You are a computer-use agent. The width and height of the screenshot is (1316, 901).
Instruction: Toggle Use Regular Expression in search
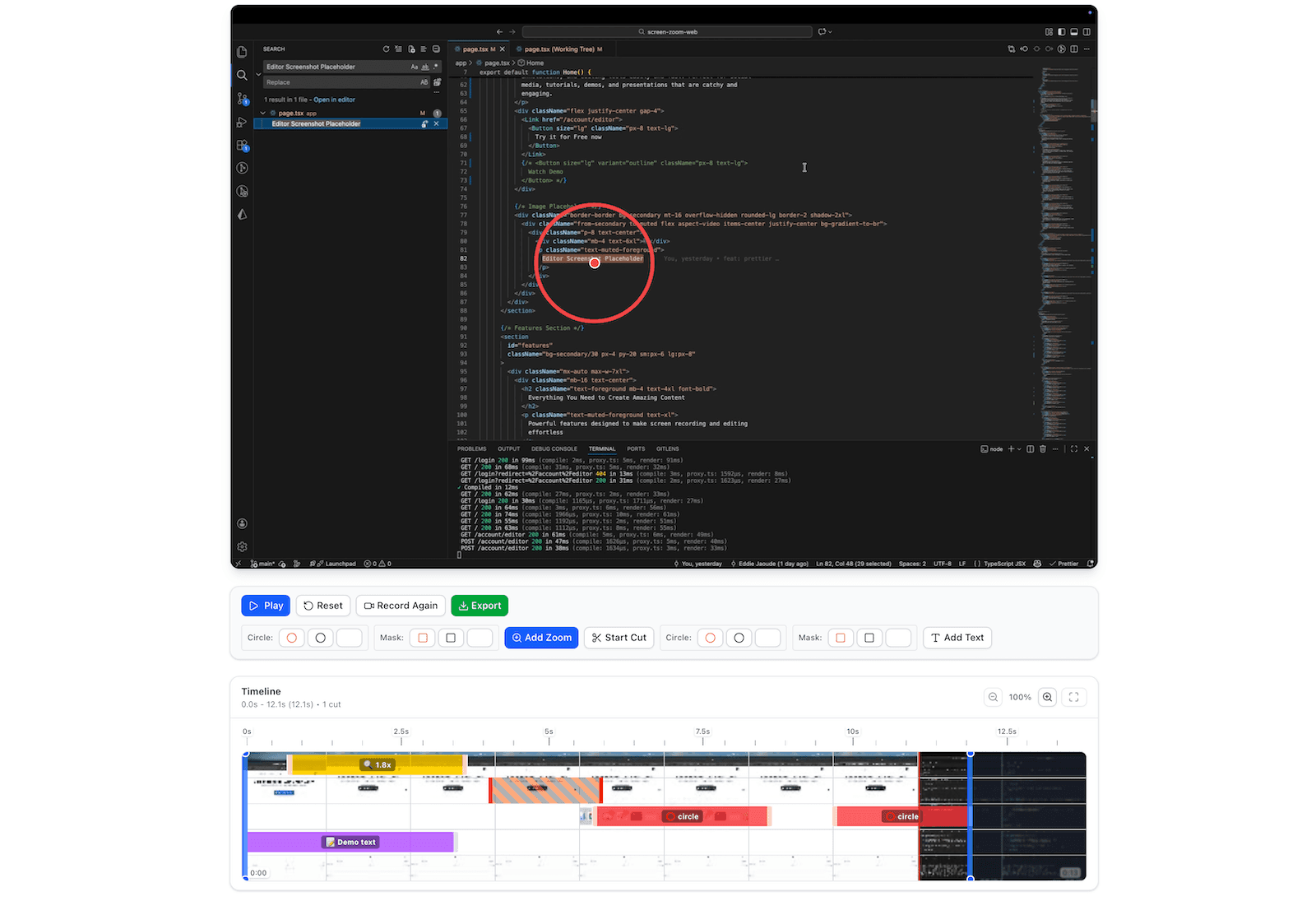[436, 67]
